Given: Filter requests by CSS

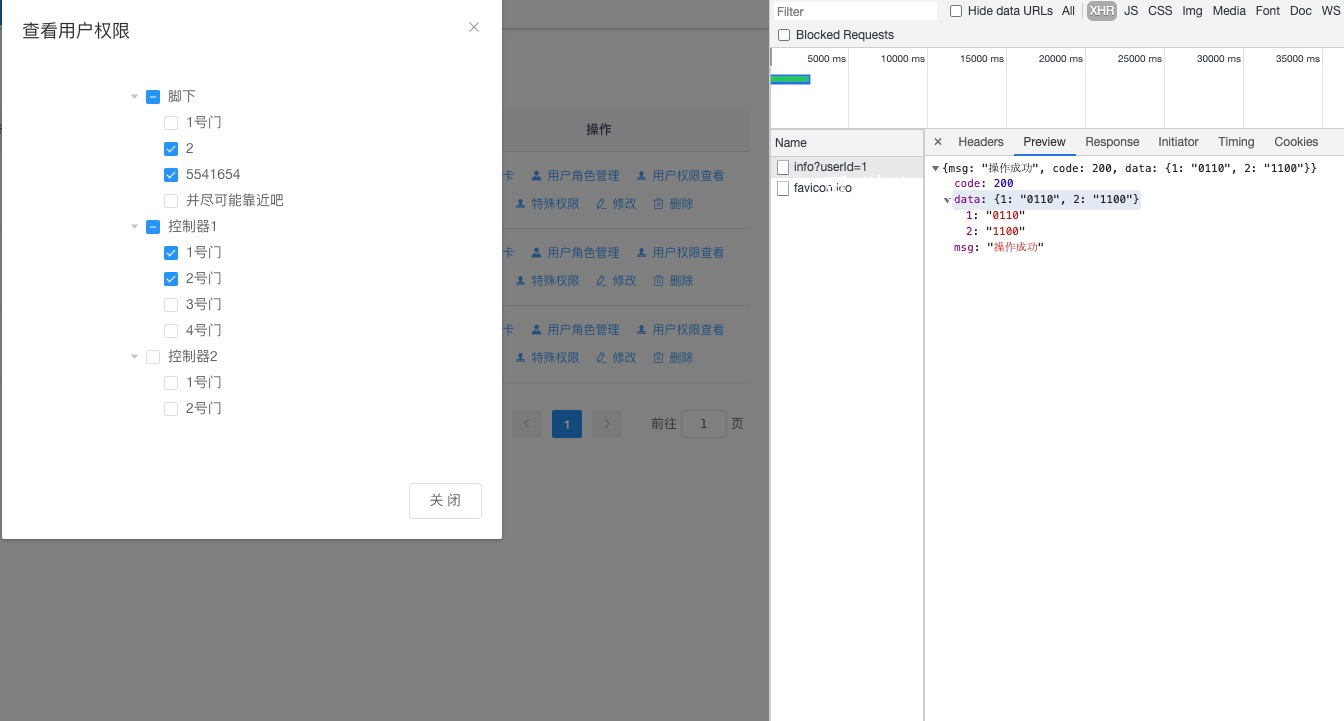Looking at the screenshot, I should (1160, 11).
